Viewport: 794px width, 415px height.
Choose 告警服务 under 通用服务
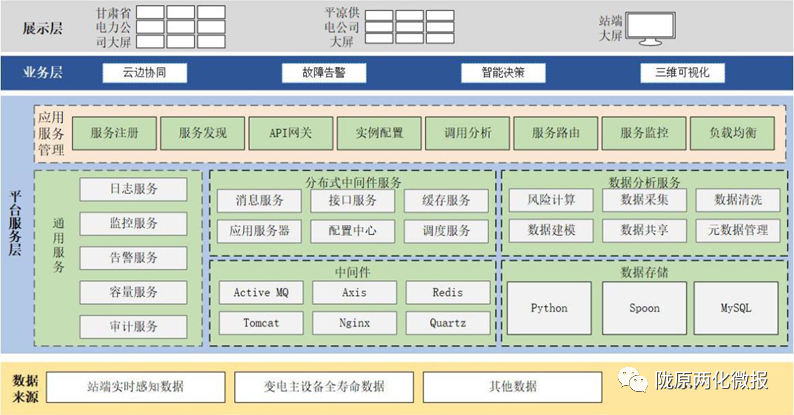tap(134, 258)
